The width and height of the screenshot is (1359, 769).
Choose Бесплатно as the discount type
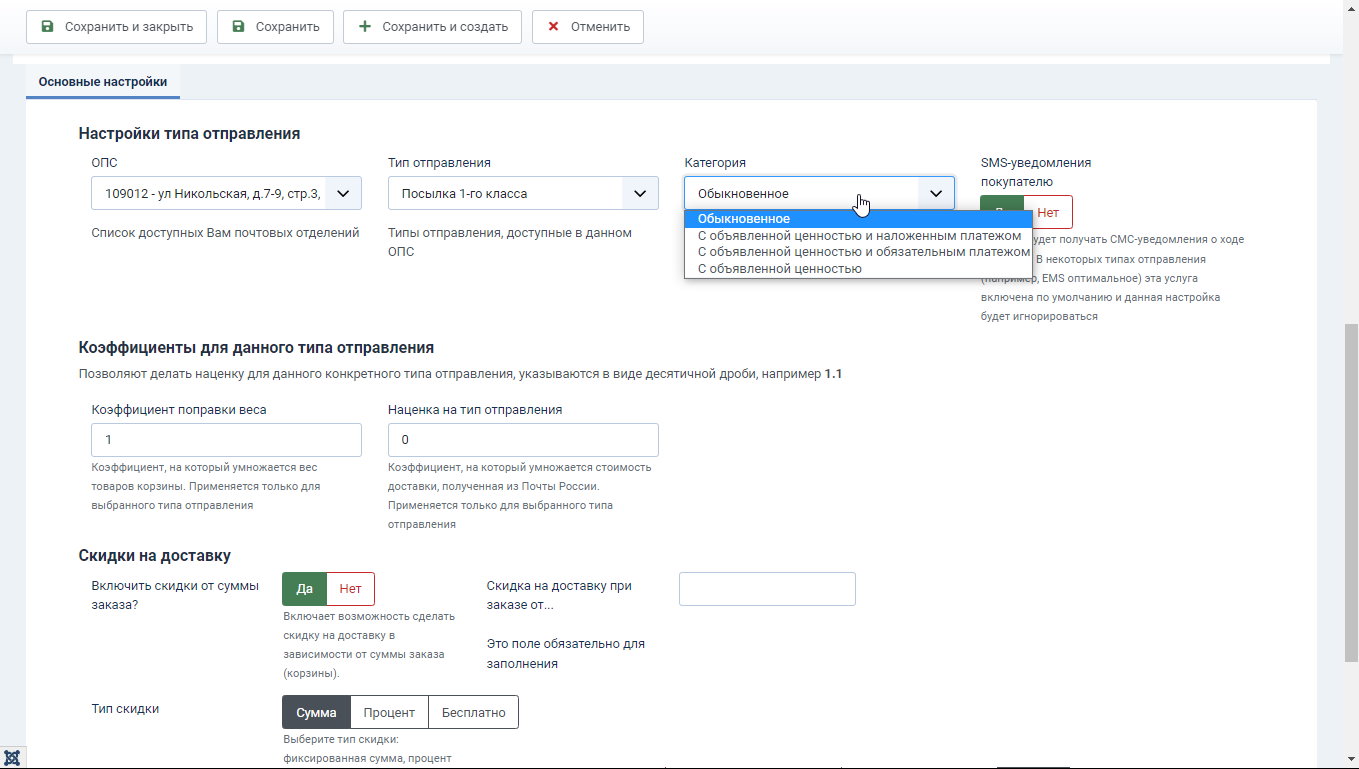[x=473, y=713]
